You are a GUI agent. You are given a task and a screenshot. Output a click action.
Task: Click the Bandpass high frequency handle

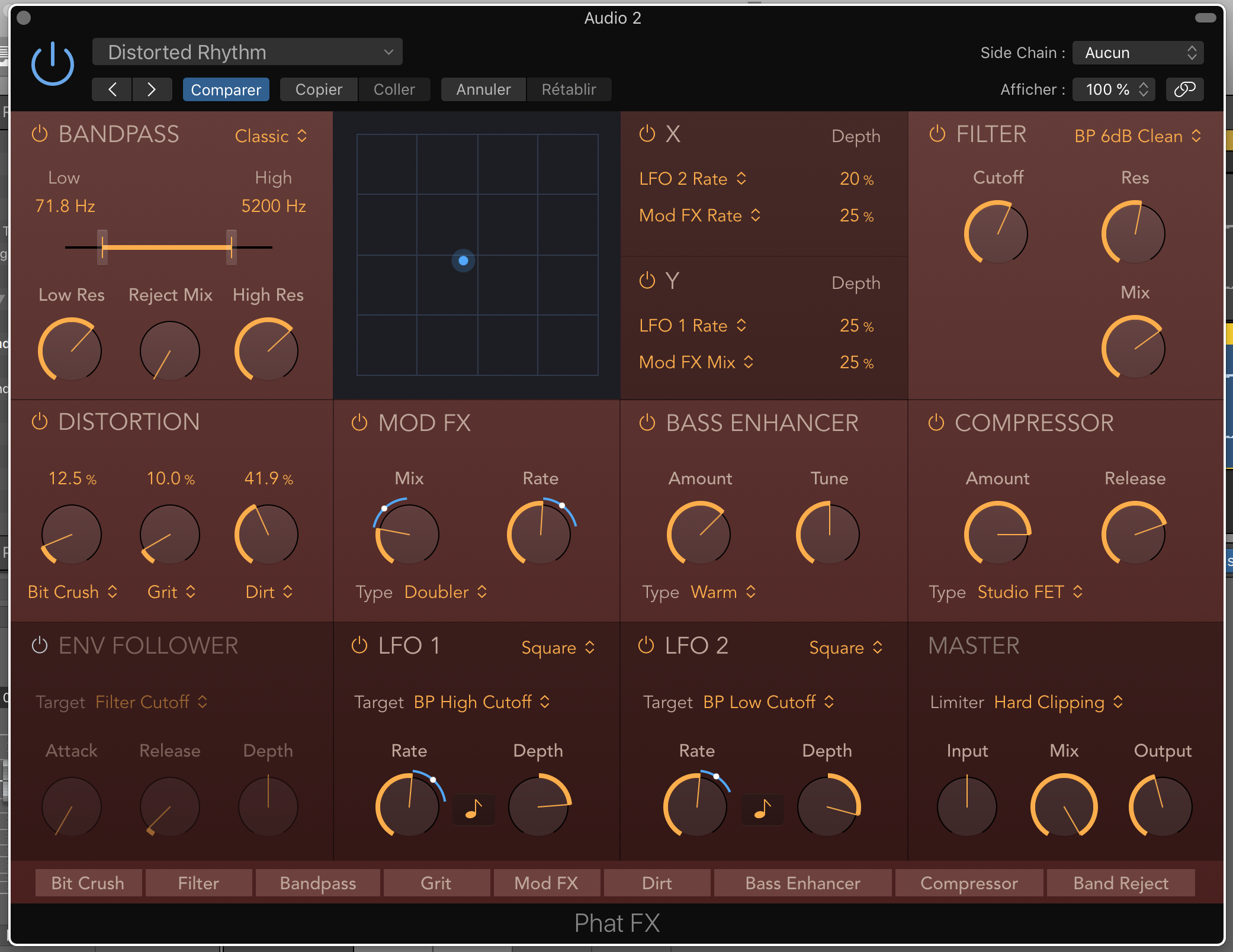pyautogui.click(x=232, y=247)
